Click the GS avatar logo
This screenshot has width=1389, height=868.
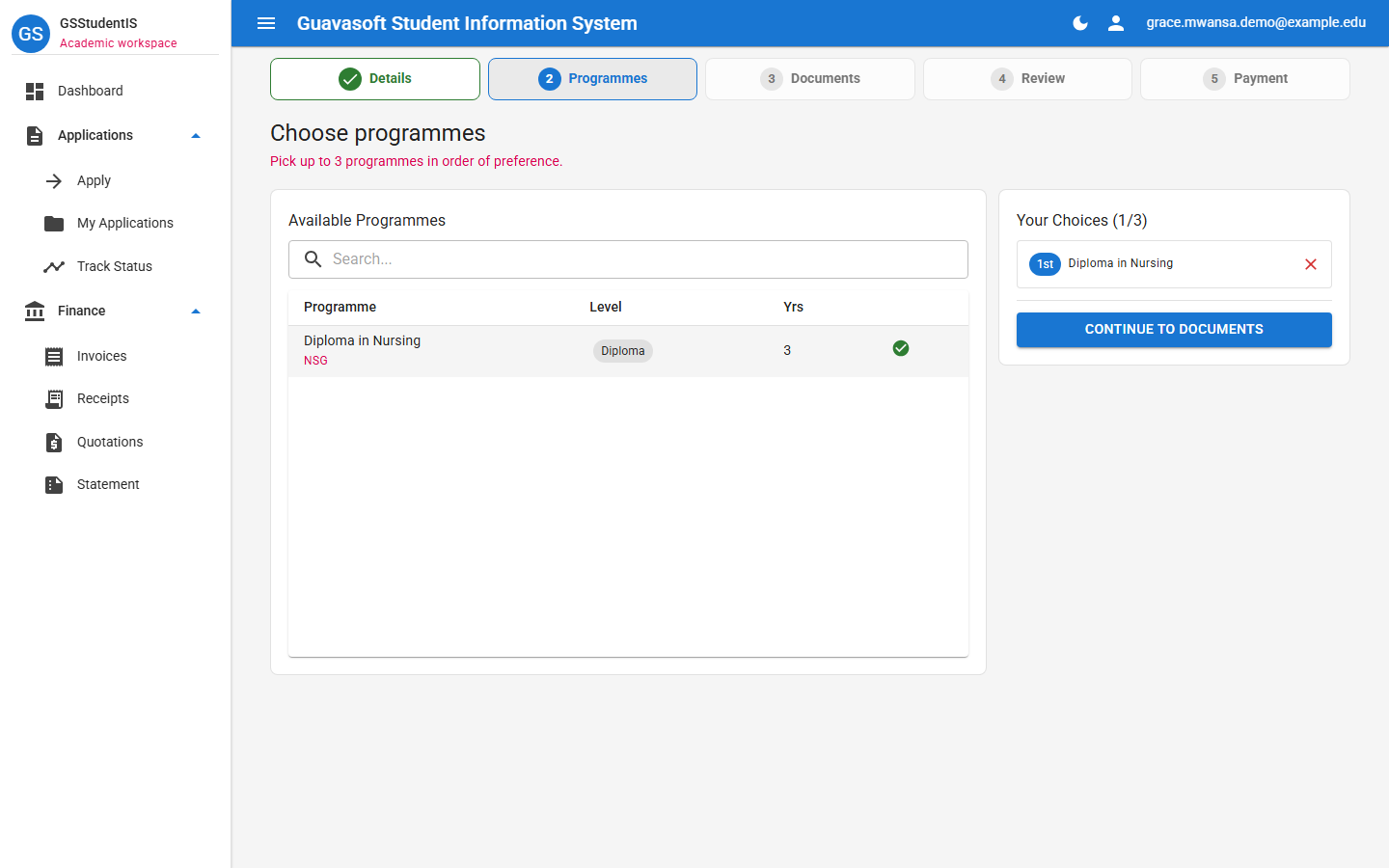click(x=31, y=33)
